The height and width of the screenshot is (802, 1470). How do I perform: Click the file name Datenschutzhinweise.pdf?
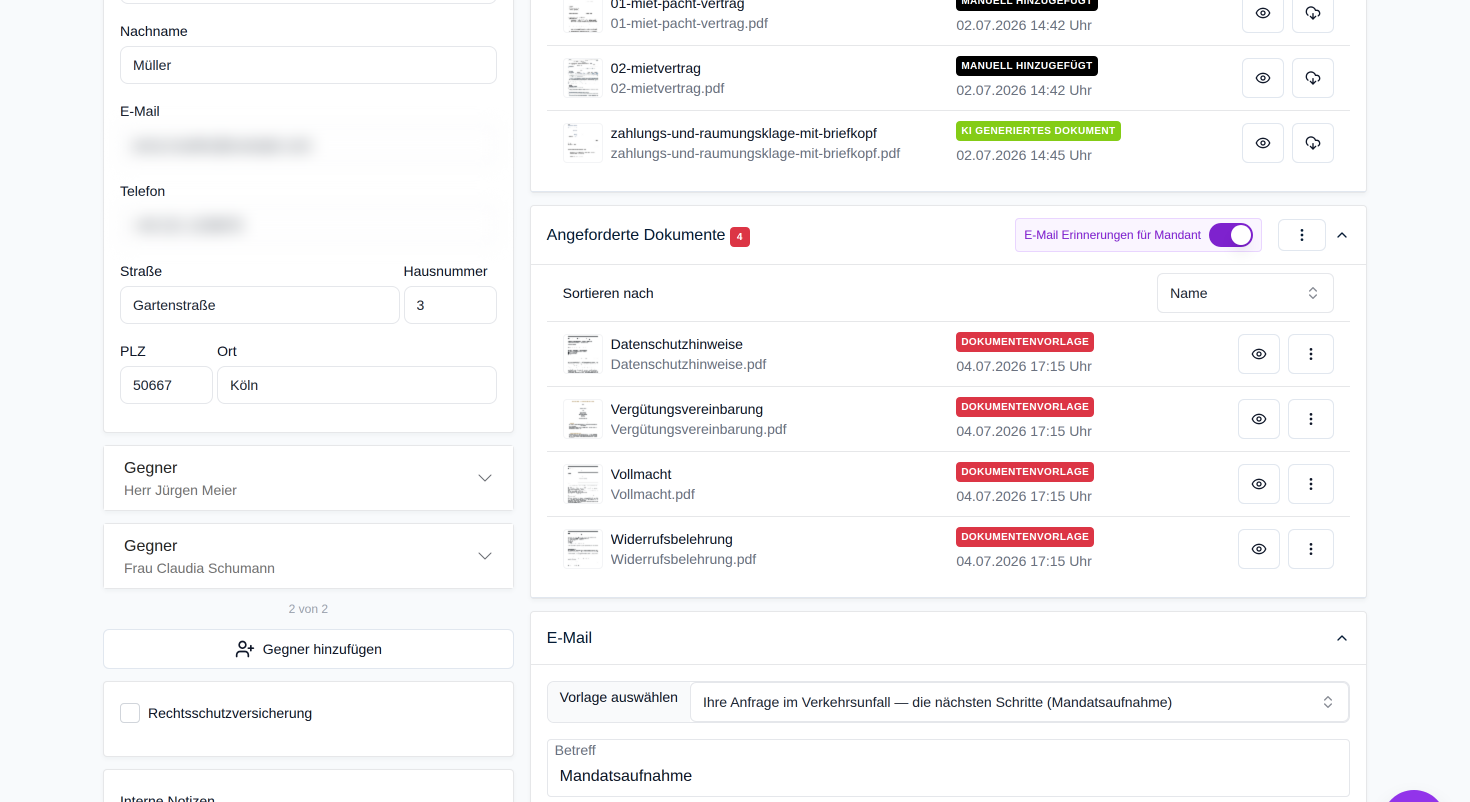point(689,364)
